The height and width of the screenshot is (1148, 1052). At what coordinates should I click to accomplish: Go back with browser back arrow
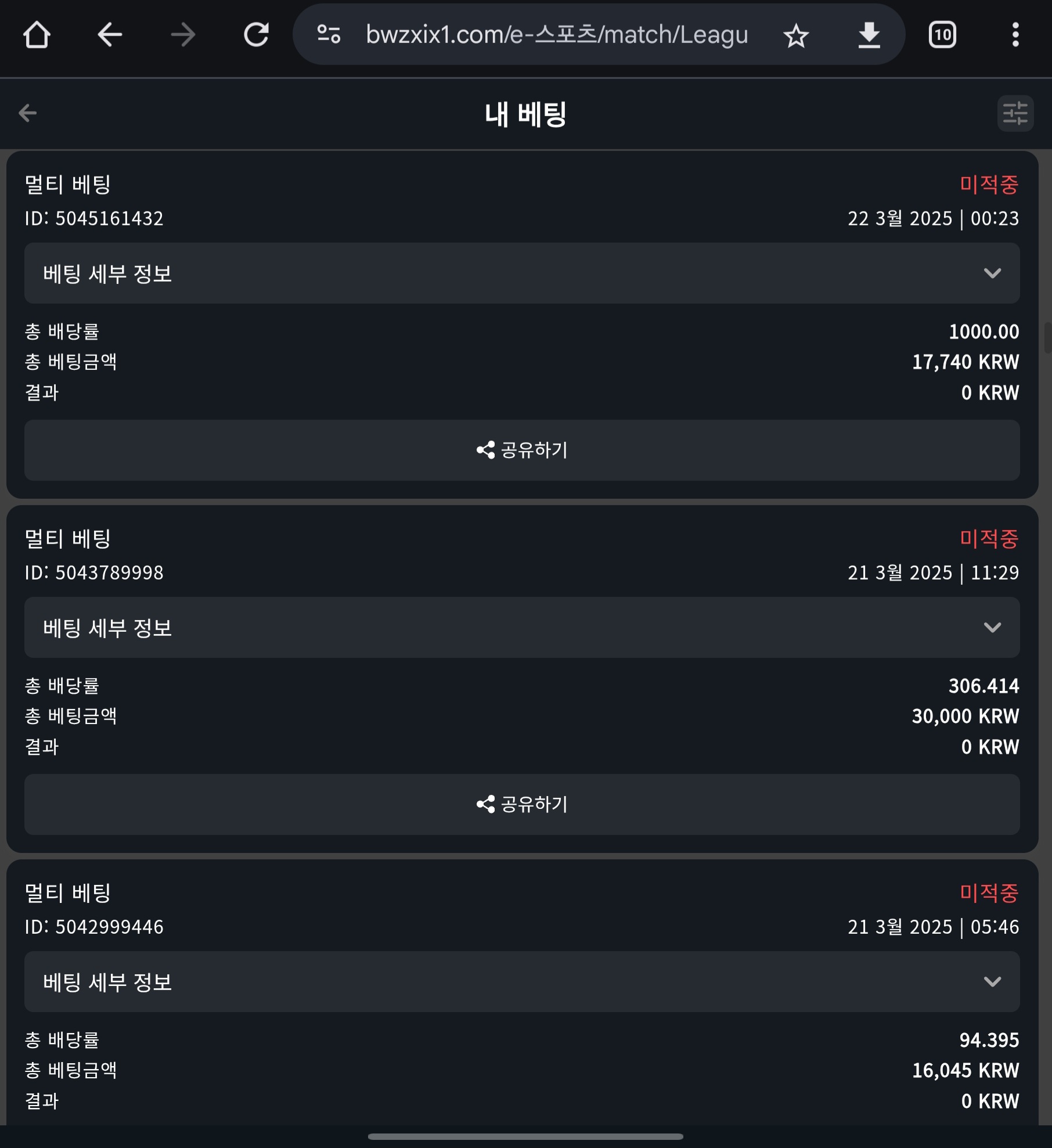pyautogui.click(x=110, y=35)
